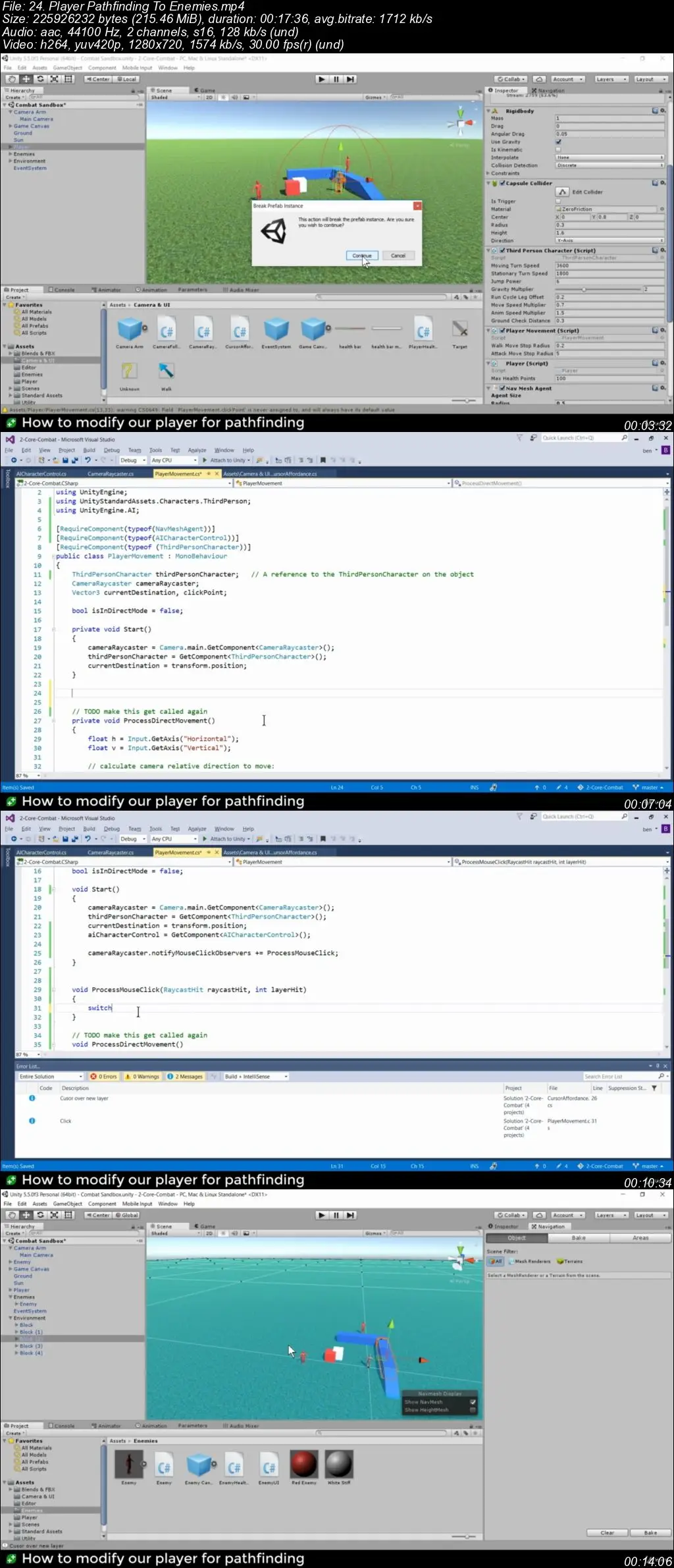The image size is (674, 1568).
Task: Click the Bake button under the Navigation panel
Action: click(x=650, y=1532)
